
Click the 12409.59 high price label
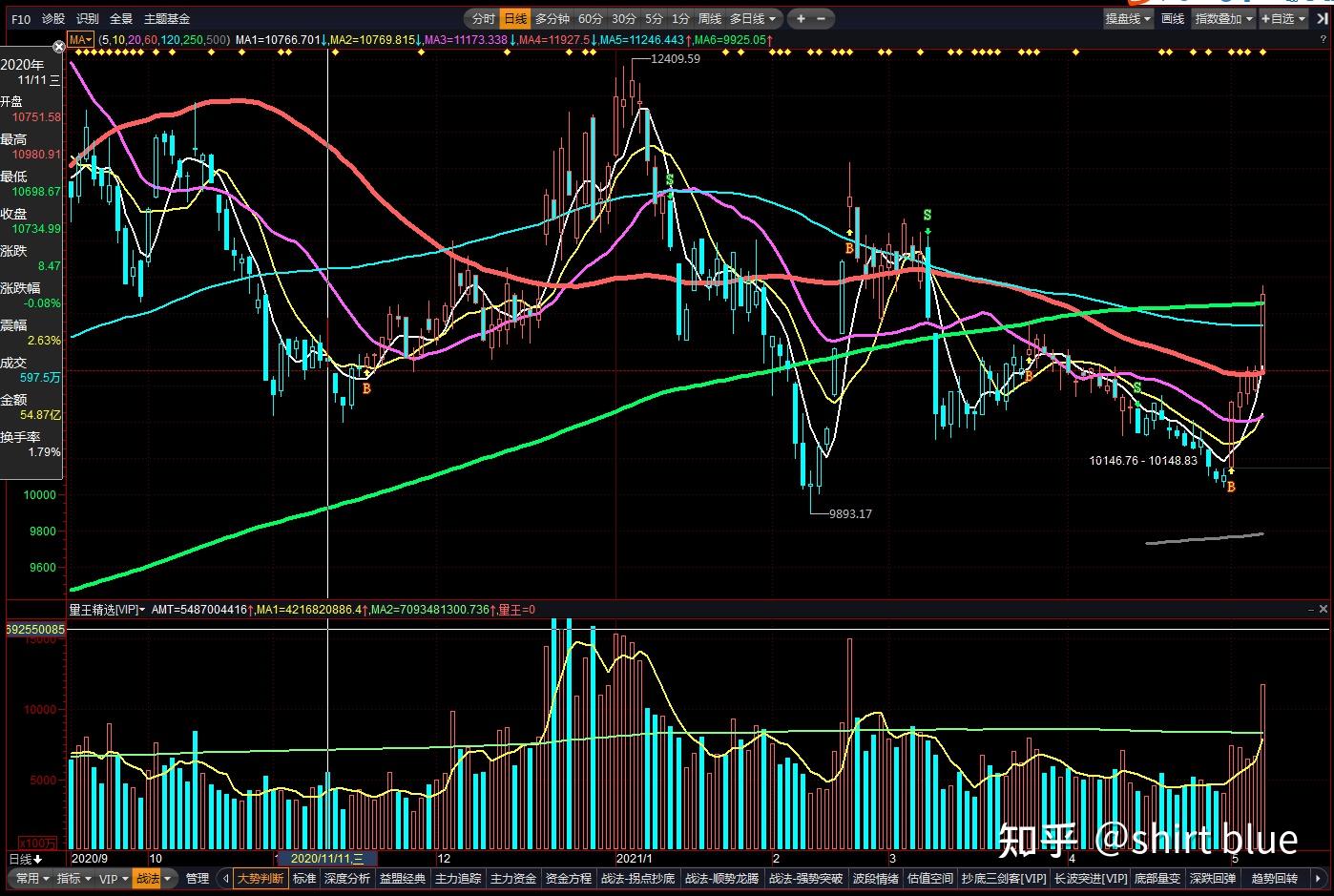(x=675, y=58)
